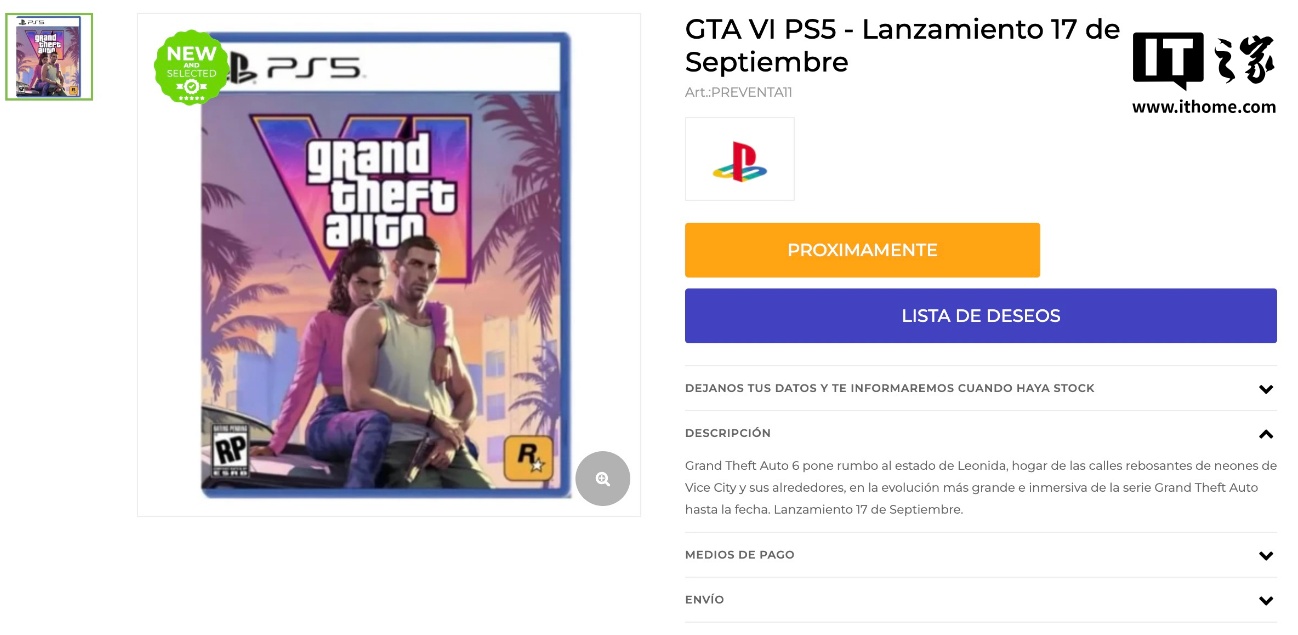Click the MEDIOS DE PAGO section label
This screenshot has height=635, width=1298.
(739, 555)
